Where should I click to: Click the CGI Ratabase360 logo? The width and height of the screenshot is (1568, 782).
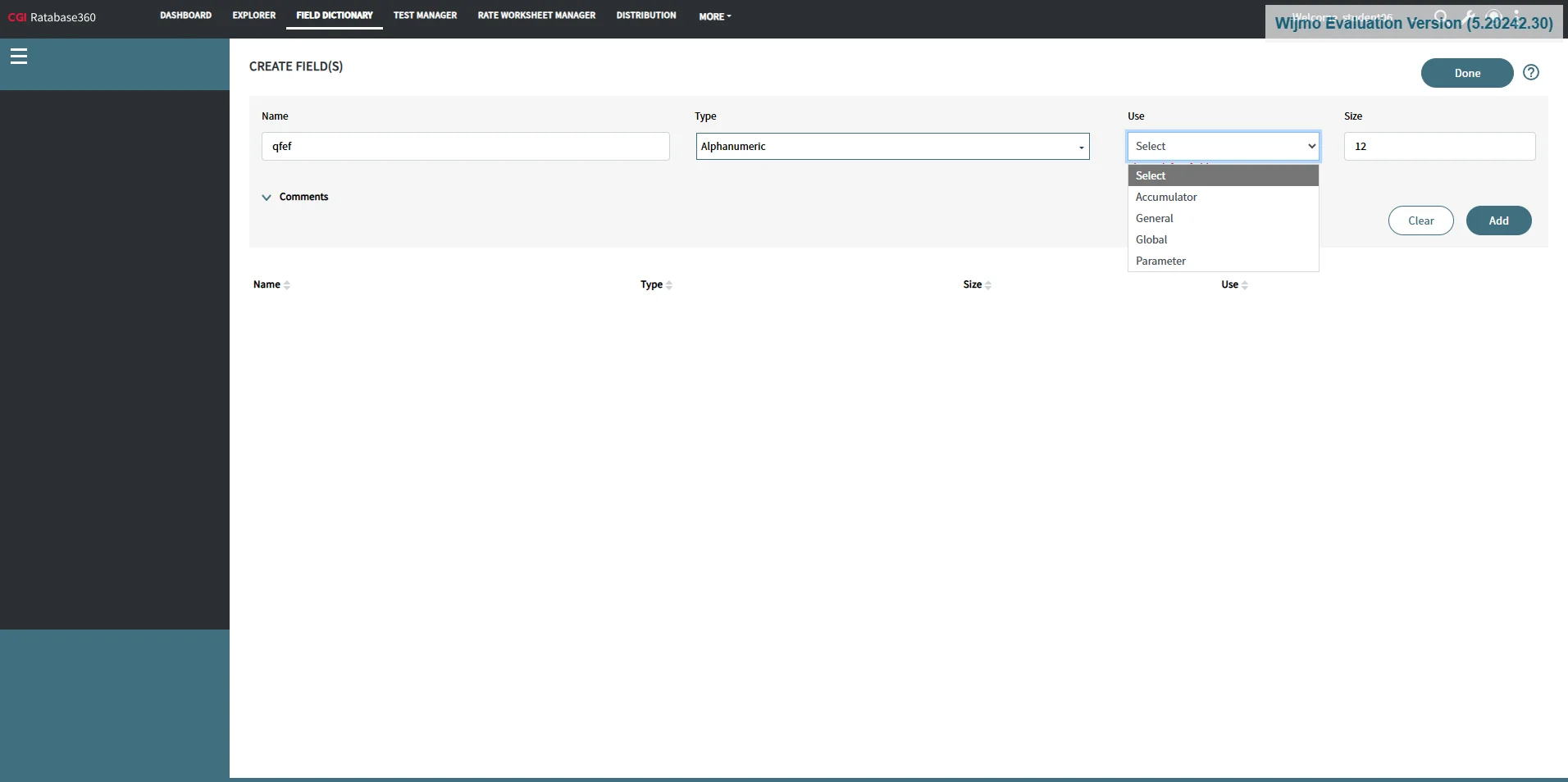(51, 17)
